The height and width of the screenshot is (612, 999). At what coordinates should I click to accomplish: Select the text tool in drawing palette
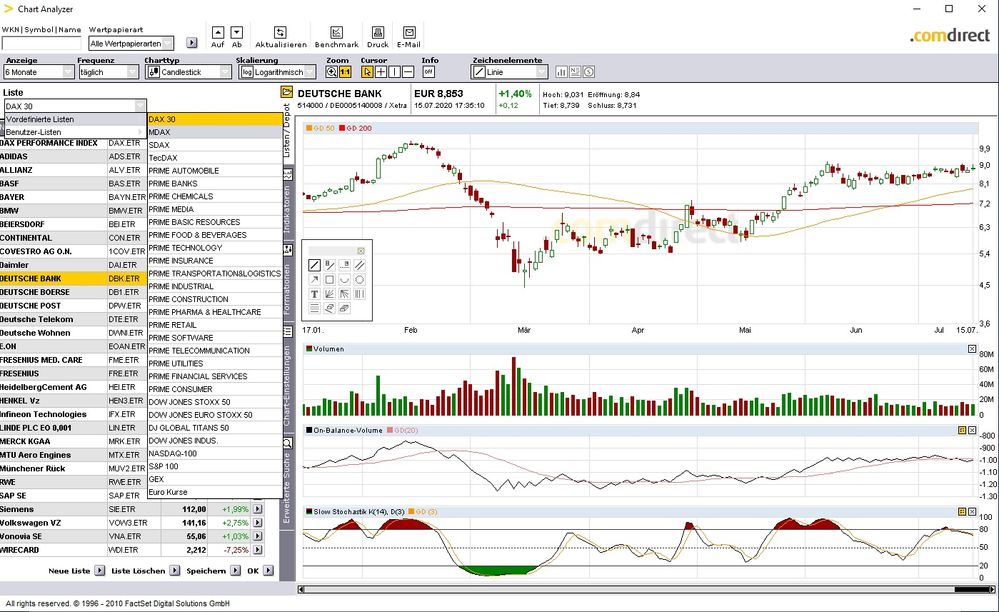pyautogui.click(x=314, y=294)
